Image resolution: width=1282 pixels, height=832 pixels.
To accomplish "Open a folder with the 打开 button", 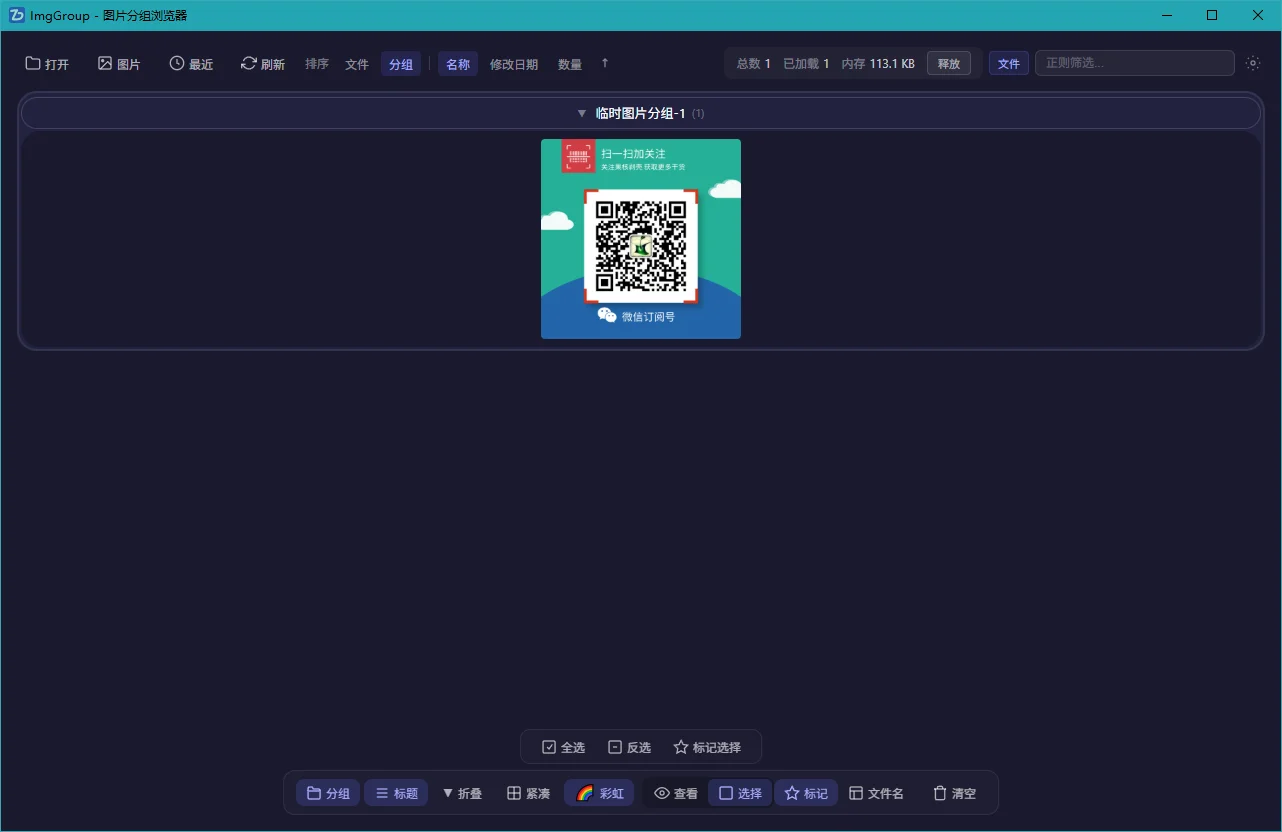I will pos(47,64).
